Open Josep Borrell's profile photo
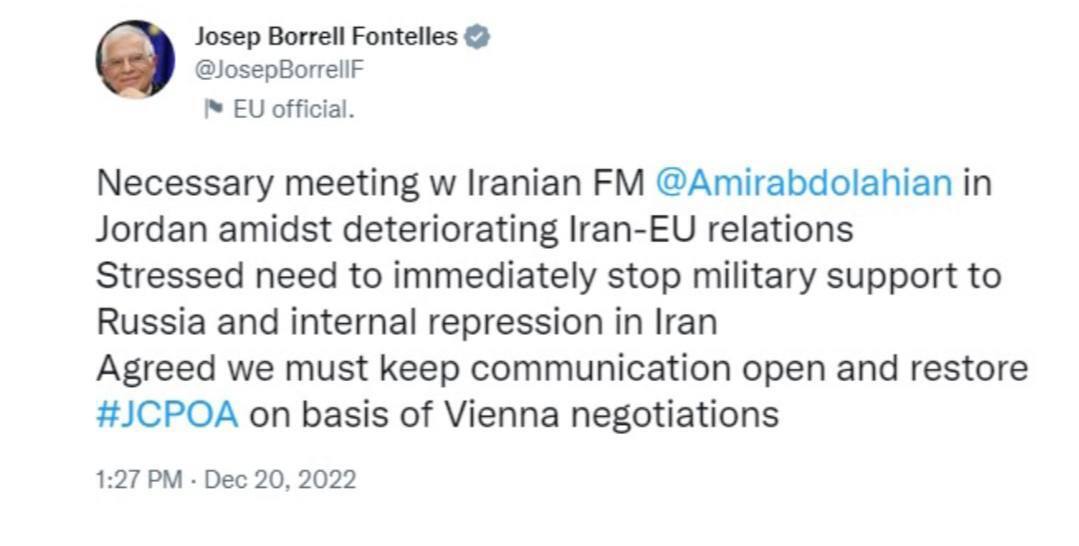This screenshot has height=546, width=1079. tap(135, 59)
